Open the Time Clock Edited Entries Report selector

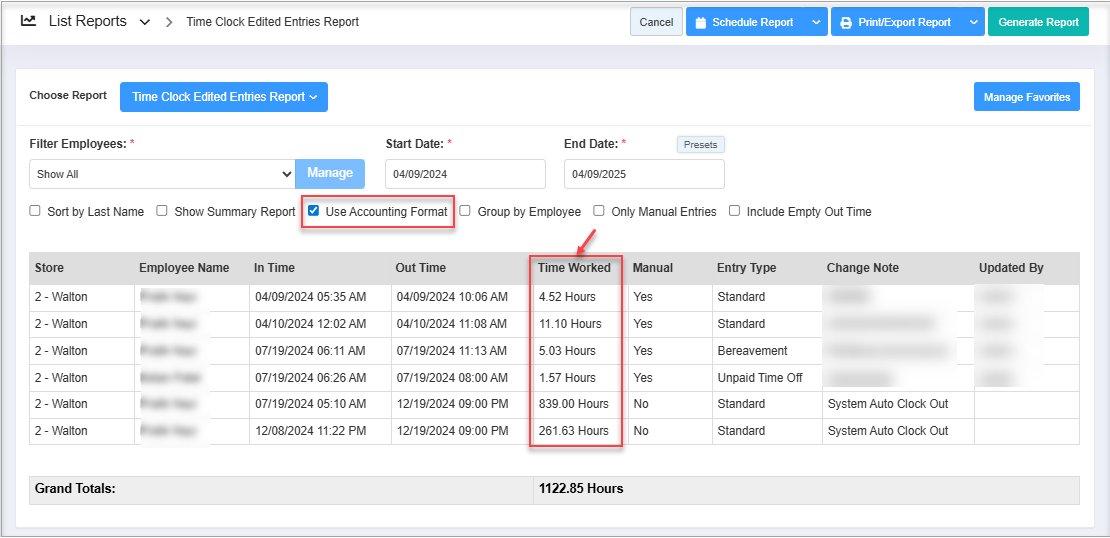coord(224,97)
